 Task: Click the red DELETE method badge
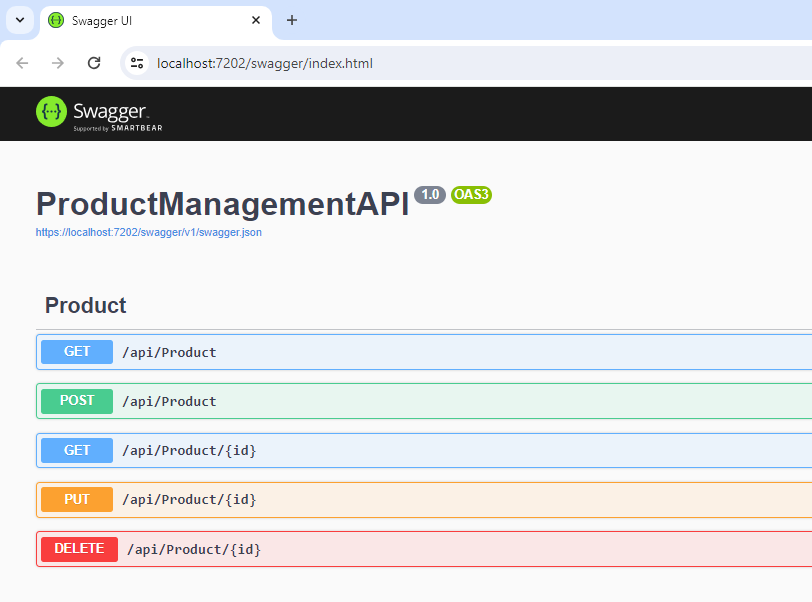click(x=79, y=549)
